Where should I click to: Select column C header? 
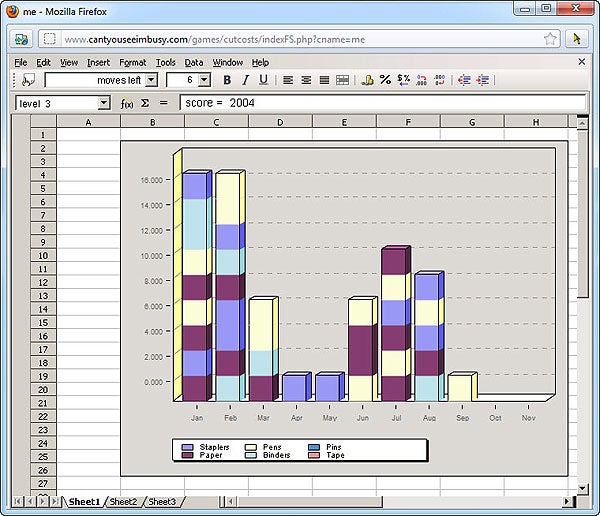[x=216, y=122]
